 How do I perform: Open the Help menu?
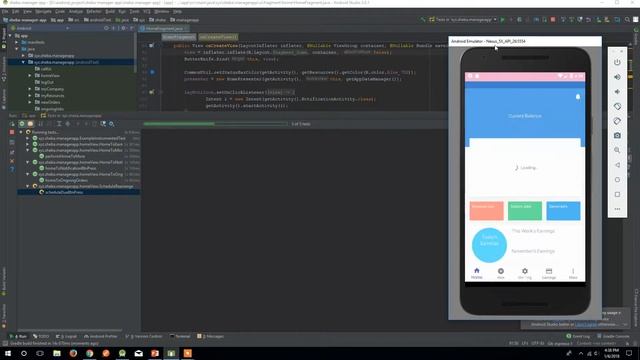(x=177, y=11)
